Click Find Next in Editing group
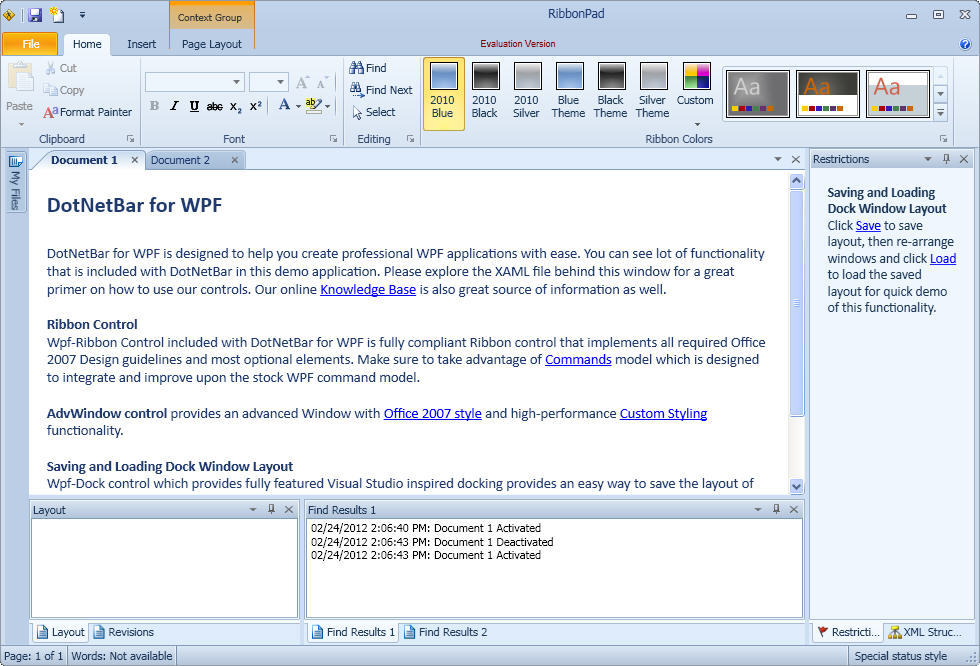 381,89
